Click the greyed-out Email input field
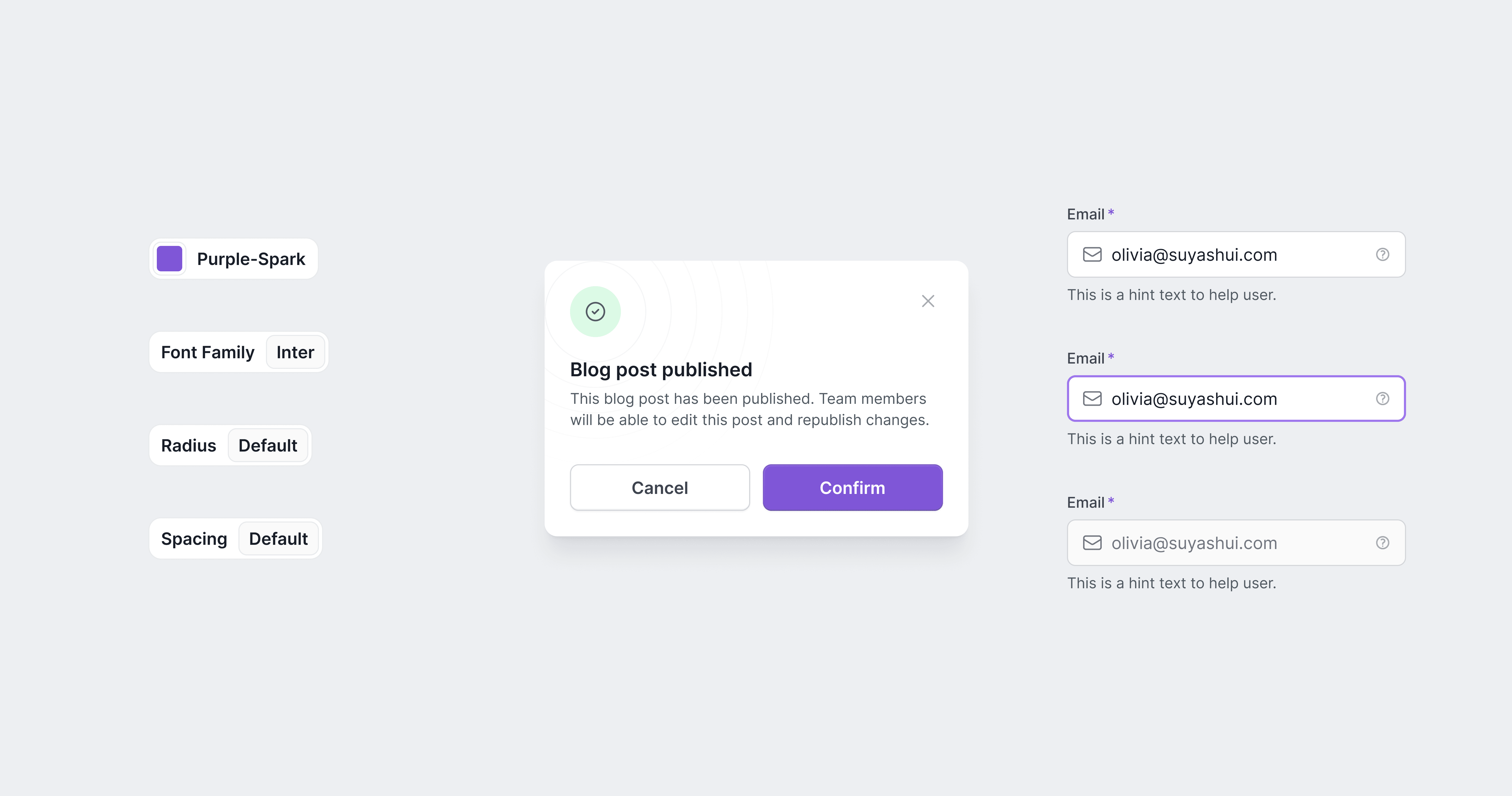Screen dimensions: 1512x796 point(1236,543)
